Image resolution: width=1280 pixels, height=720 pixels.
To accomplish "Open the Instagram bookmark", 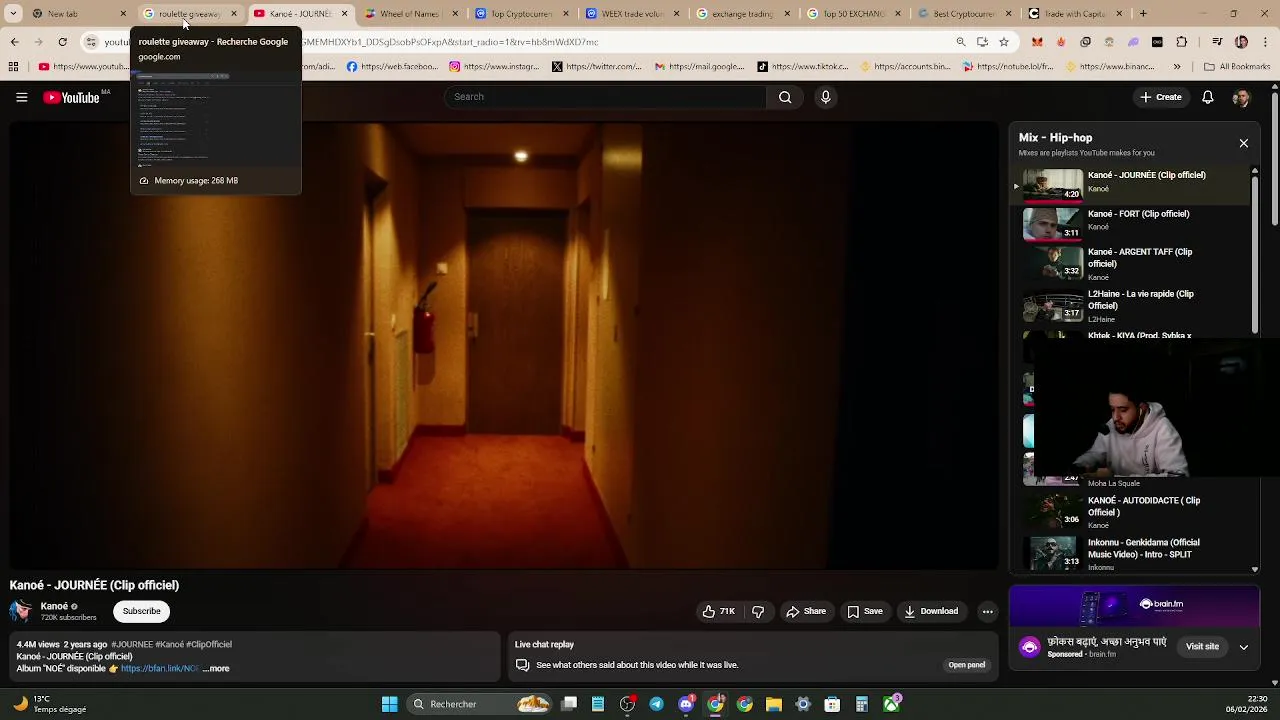I will (494, 67).
